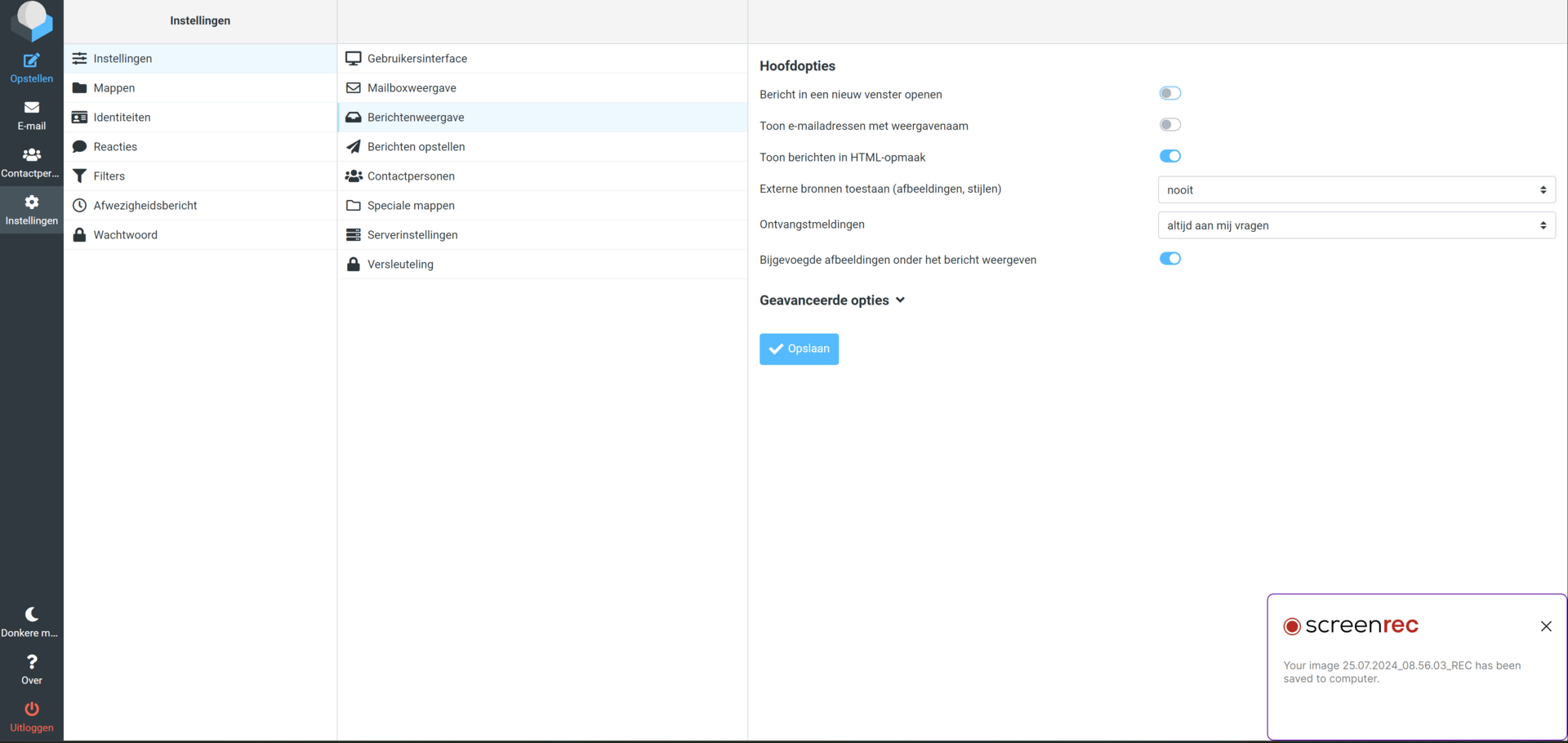This screenshot has width=1568, height=743.
Task: Open Contactpersonen people icon in left sidebar
Action: [x=31, y=154]
